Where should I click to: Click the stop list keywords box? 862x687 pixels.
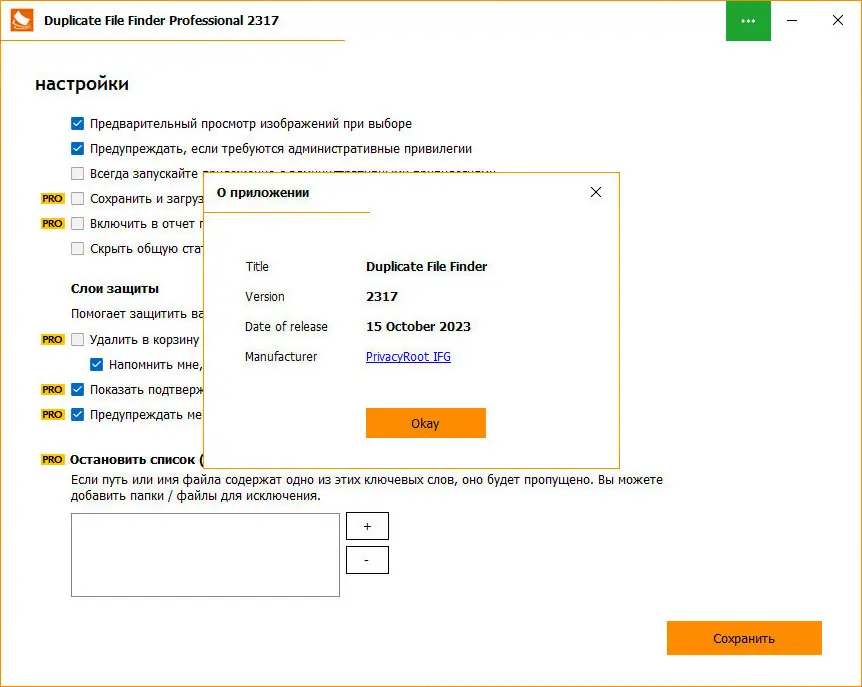205,555
